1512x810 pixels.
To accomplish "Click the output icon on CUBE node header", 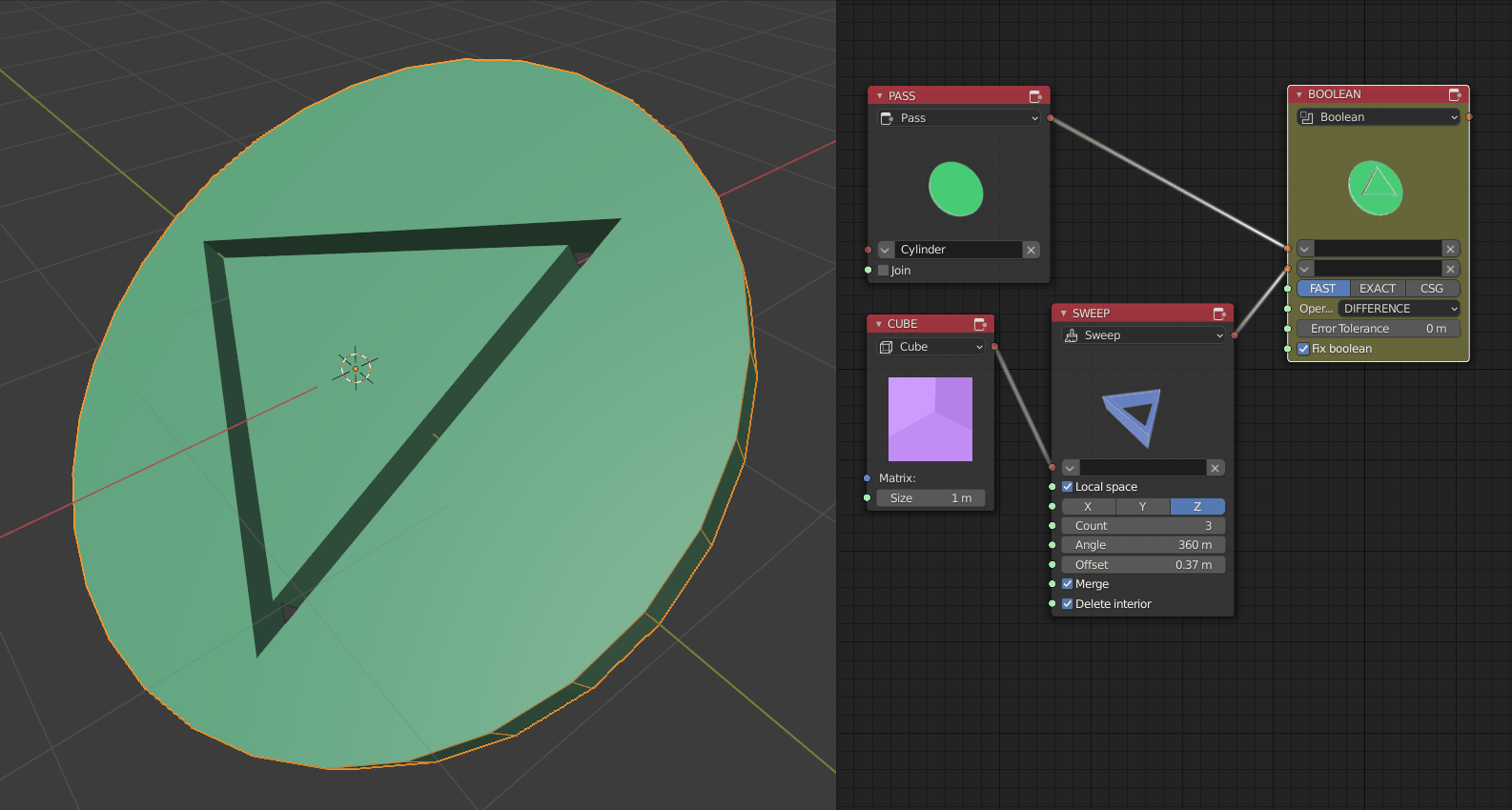I will (x=980, y=324).
